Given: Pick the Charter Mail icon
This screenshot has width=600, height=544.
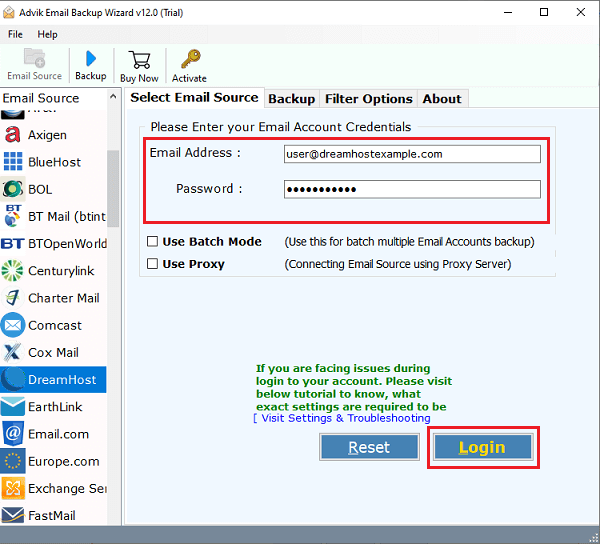Looking at the screenshot, I should (13, 298).
